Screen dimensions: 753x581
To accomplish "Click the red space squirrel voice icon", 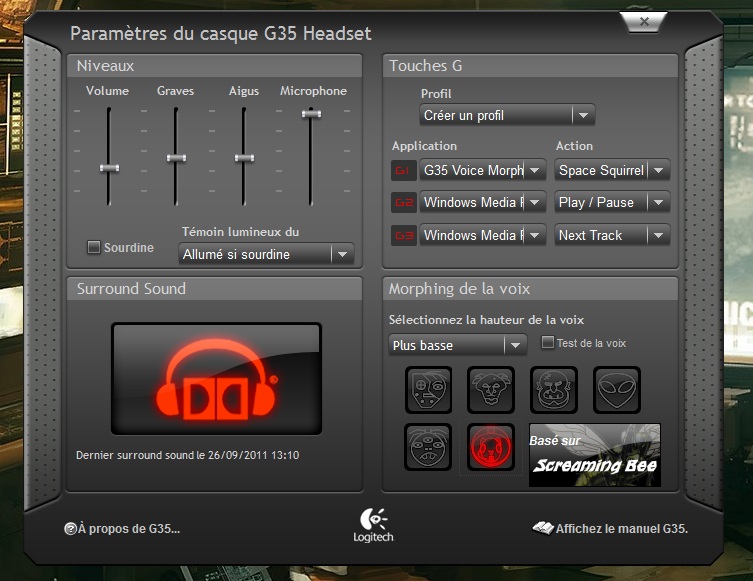I will [x=490, y=447].
